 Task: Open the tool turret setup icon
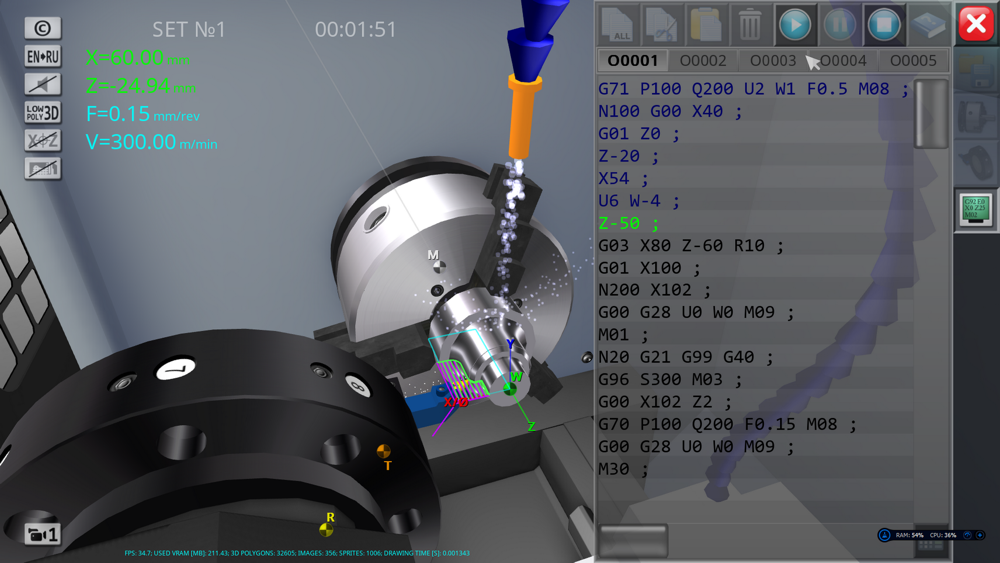point(975,162)
